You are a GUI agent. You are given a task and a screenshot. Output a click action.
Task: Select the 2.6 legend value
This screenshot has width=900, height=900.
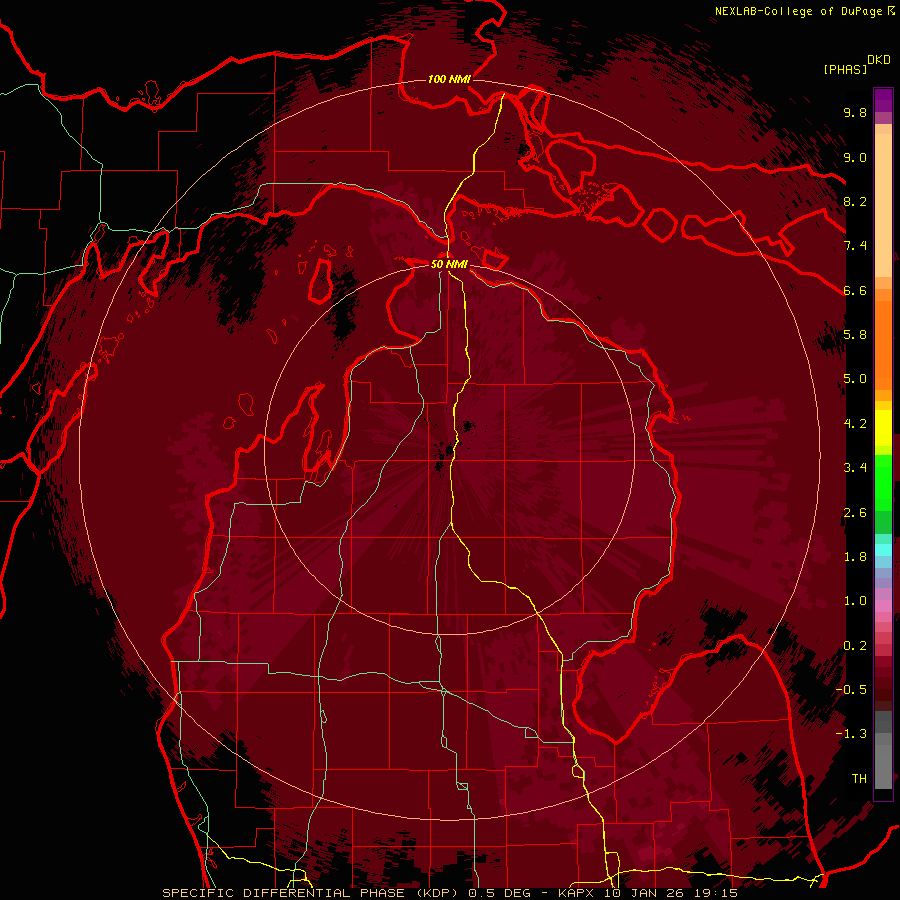click(855, 513)
